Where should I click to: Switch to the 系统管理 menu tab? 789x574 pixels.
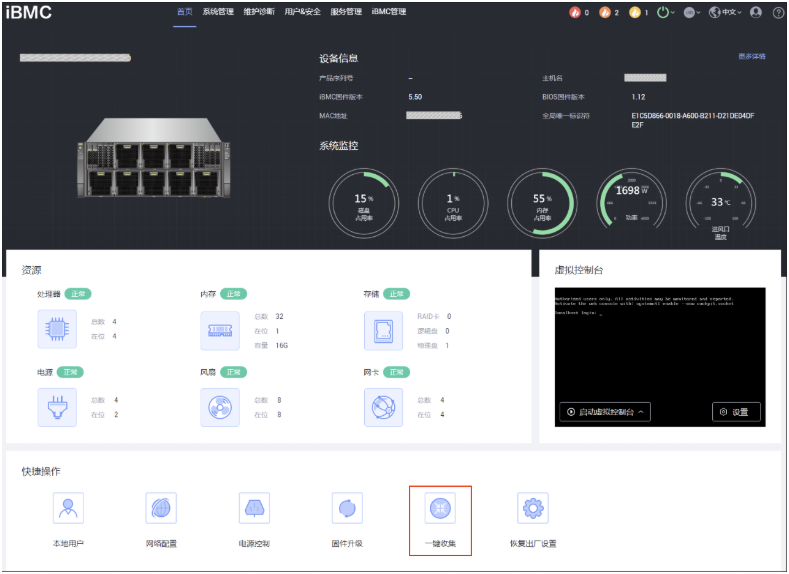(218, 12)
